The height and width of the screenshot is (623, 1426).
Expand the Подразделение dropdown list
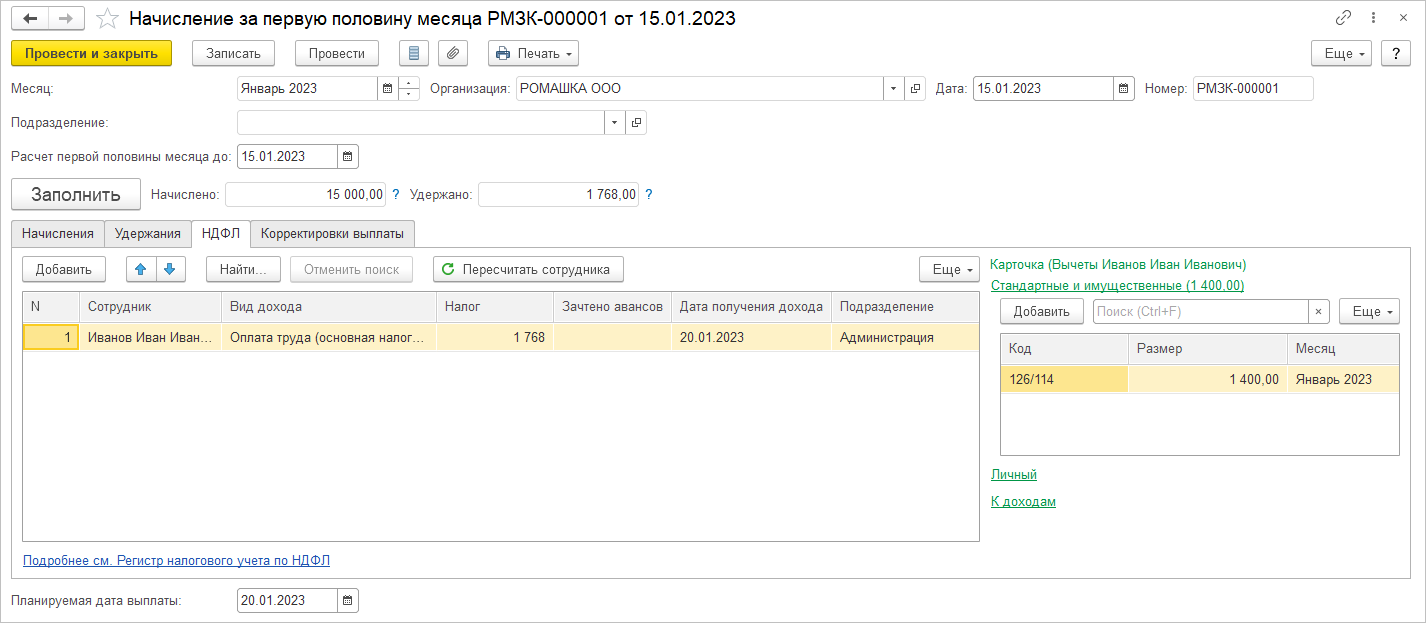click(614, 122)
